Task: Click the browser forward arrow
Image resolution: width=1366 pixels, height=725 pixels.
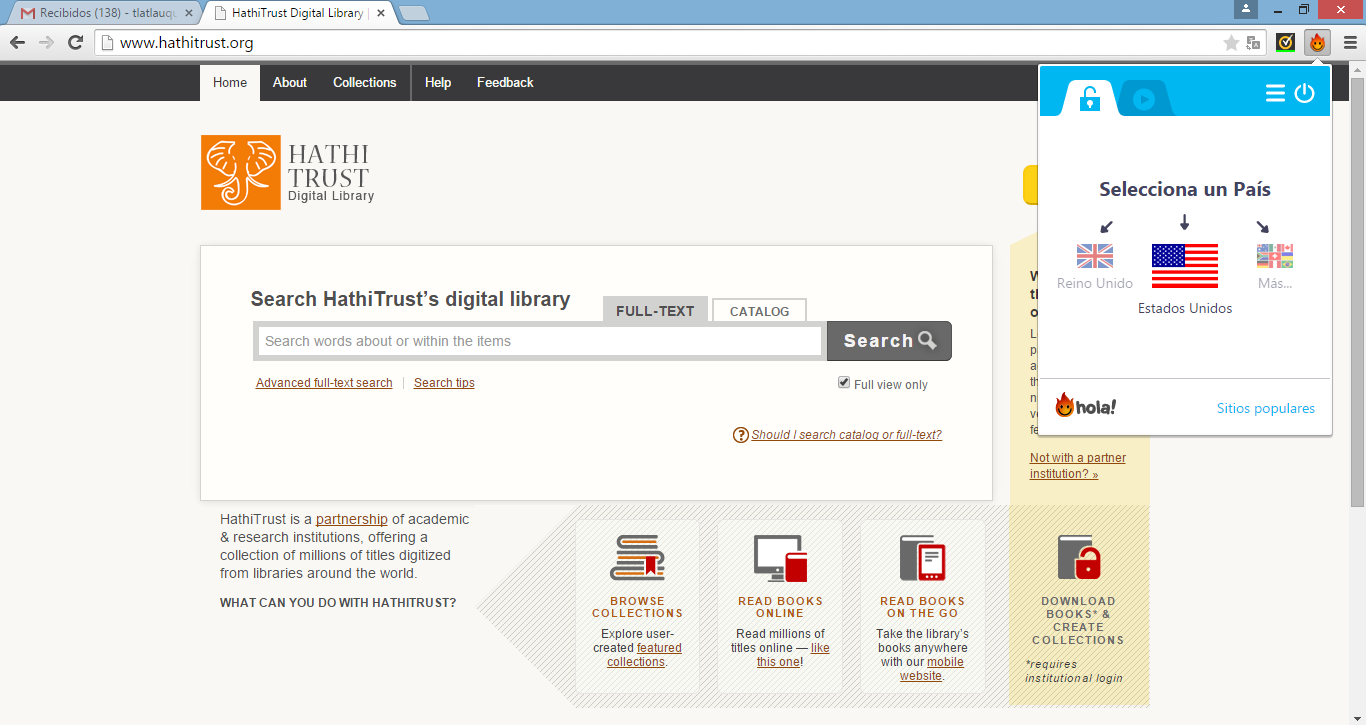Action: pos(46,42)
